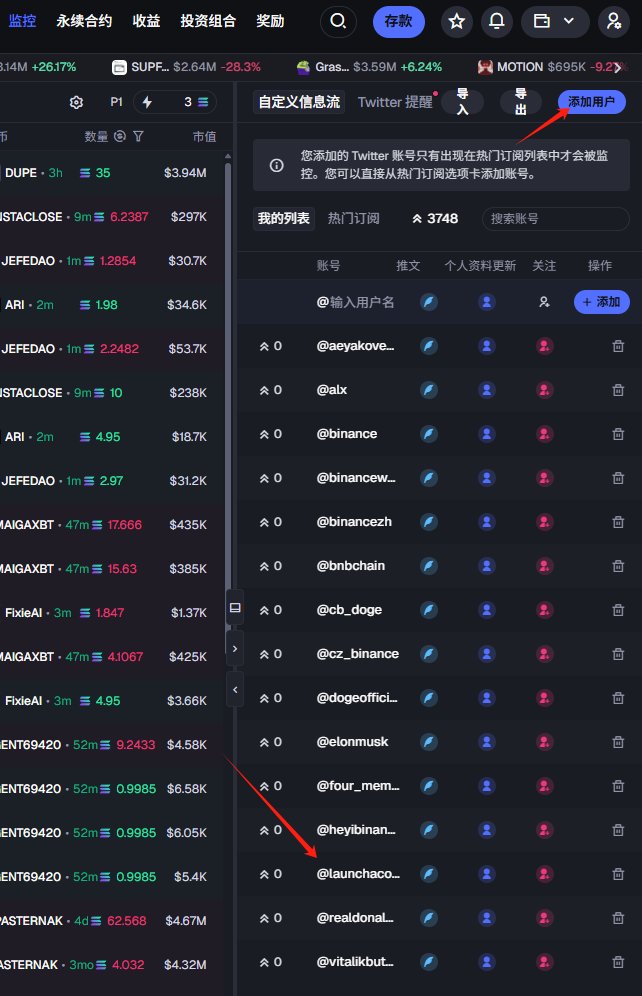This screenshot has width=642, height=996.
Task: Click the + 添加 button
Action: click(x=601, y=302)
